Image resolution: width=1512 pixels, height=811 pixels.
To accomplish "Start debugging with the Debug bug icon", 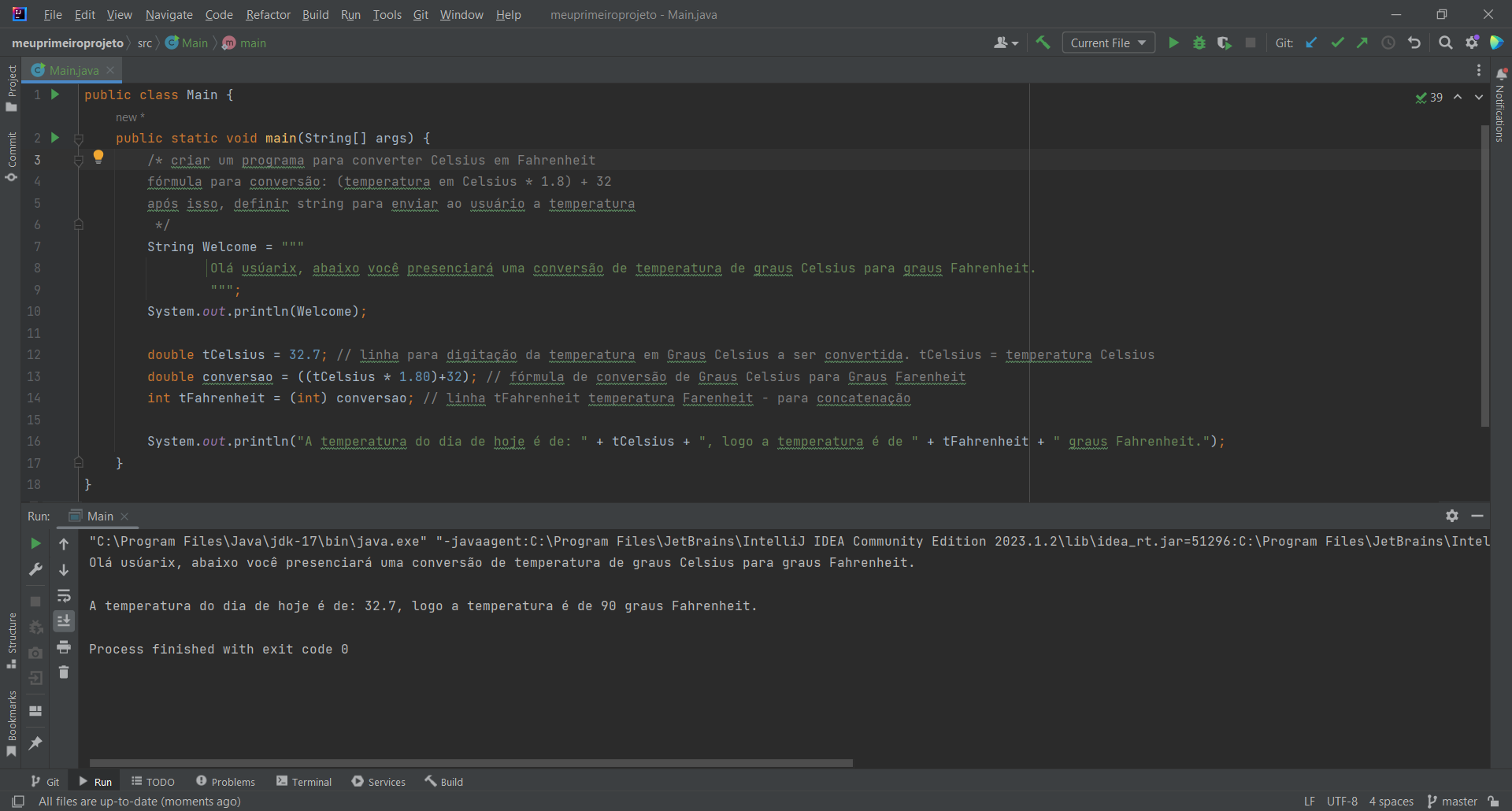I will pos(1199,43).
